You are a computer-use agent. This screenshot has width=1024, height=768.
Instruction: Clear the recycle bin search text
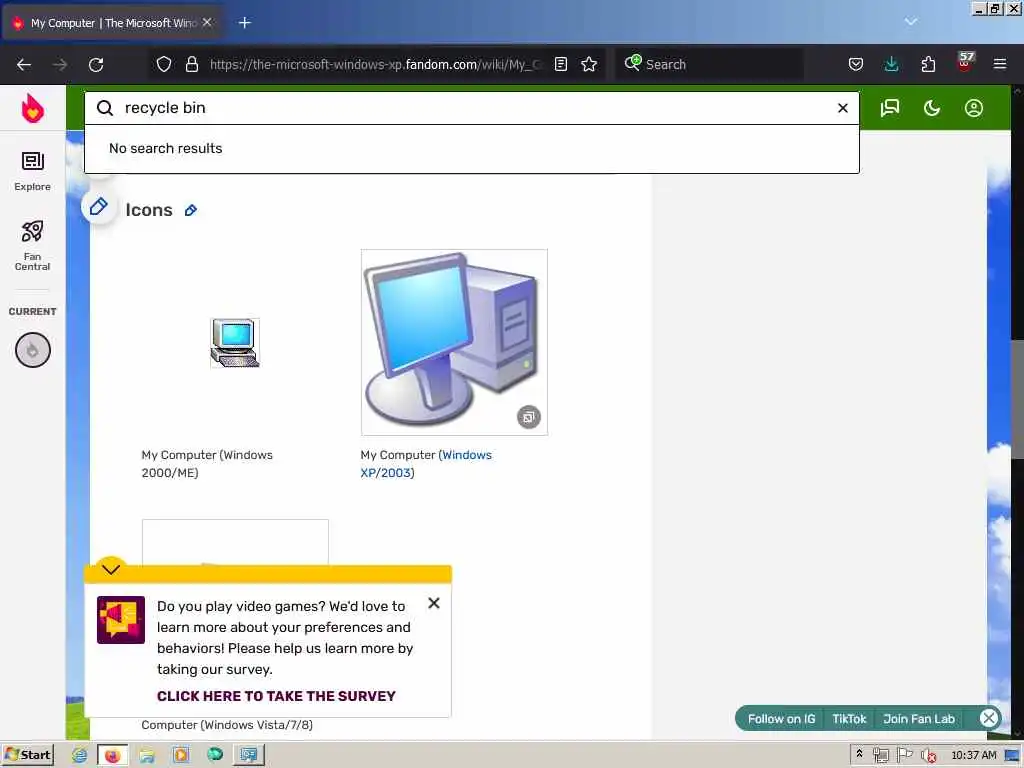click(x=842, y=108)
